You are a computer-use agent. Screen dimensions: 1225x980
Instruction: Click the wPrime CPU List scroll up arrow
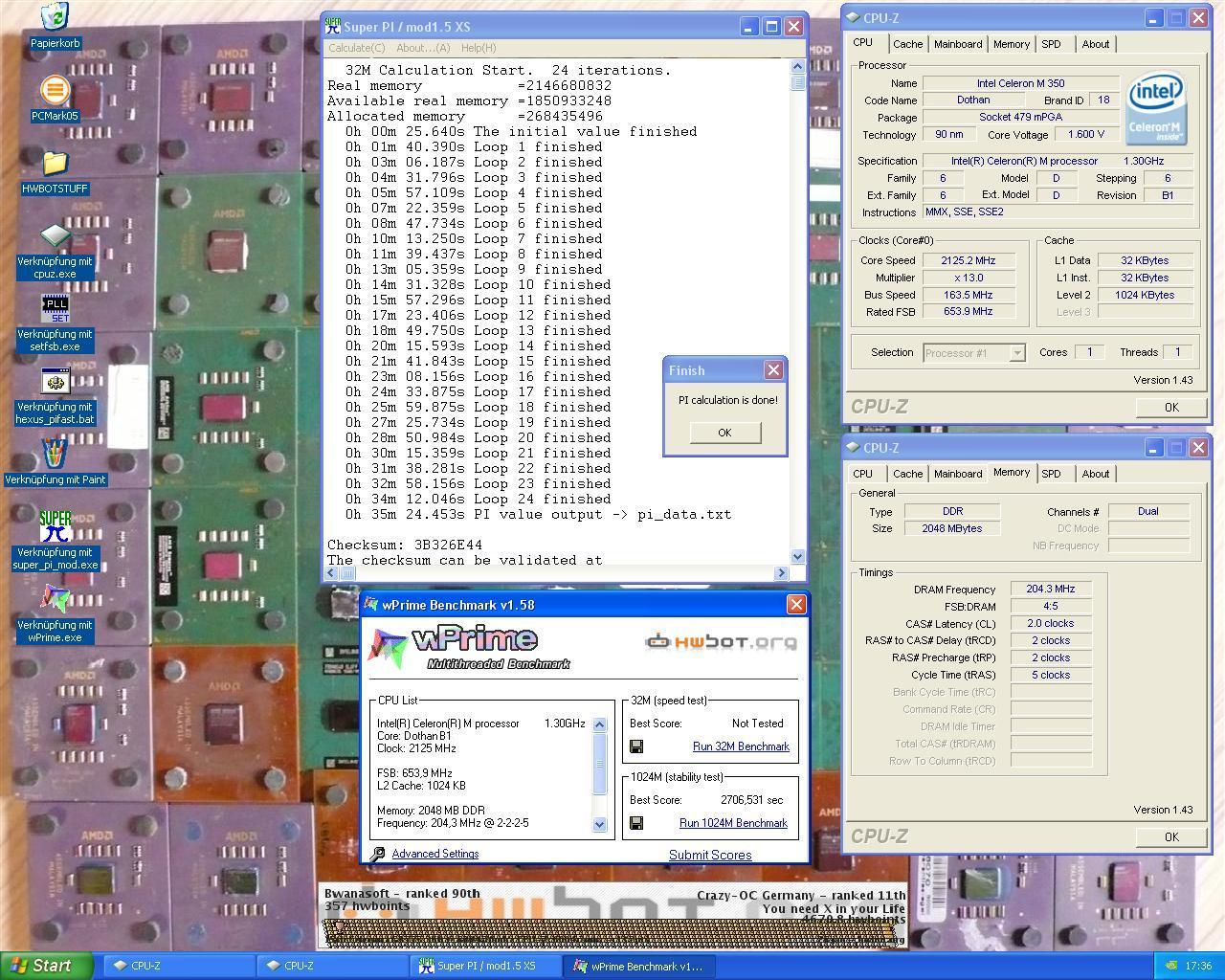tap(600, 724)
